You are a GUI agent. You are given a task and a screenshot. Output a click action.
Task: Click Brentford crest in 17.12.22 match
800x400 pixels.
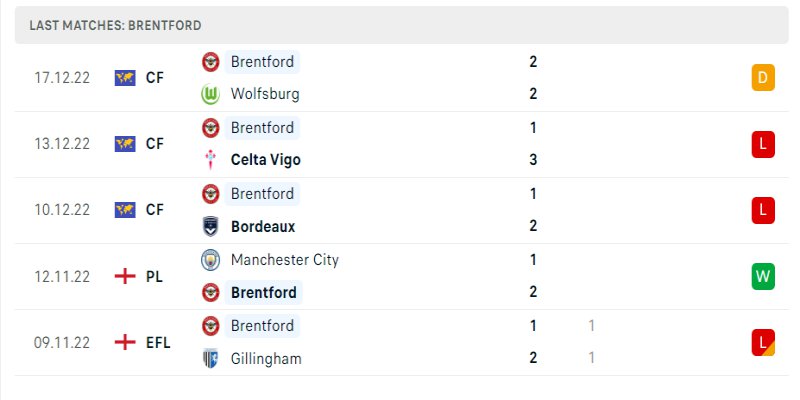[x=211, y=62]
